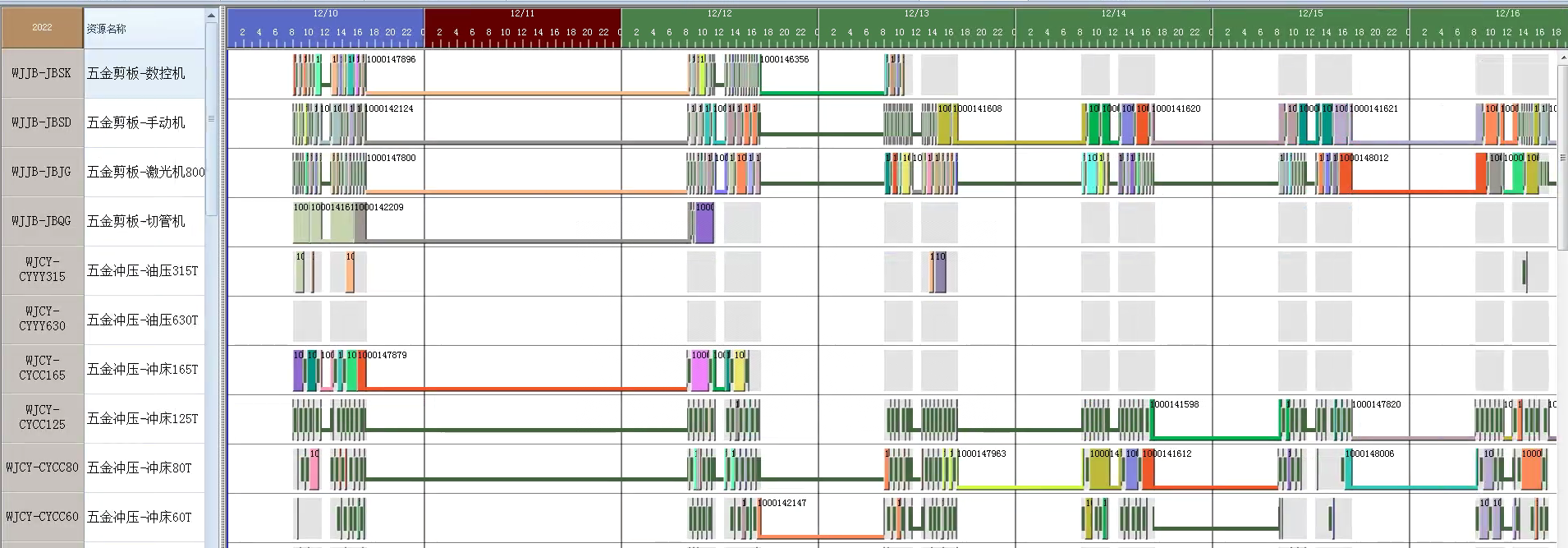Click resource name 五金剪板-数控机
This screenshot has height=548, width=1568.
click(x=136, y=73)
